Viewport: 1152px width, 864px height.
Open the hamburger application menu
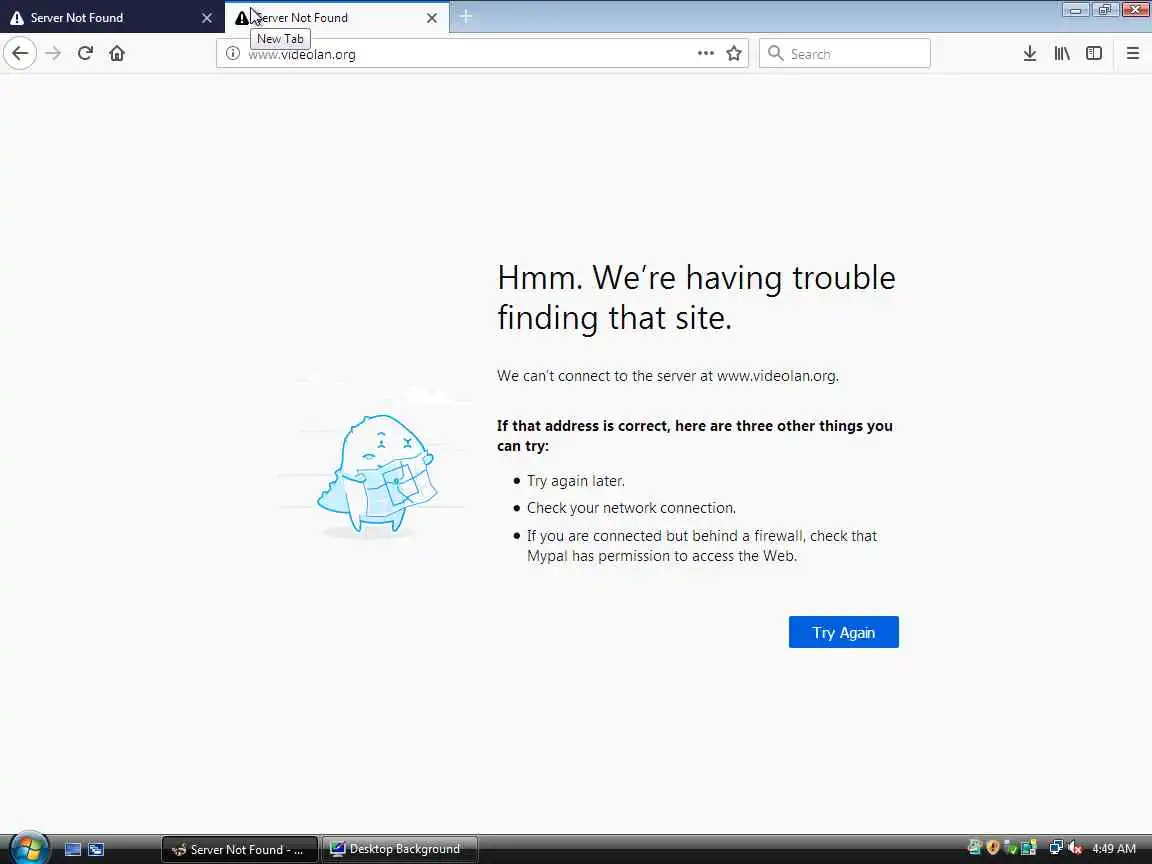pyautogui.click(x=1133, y=53)
